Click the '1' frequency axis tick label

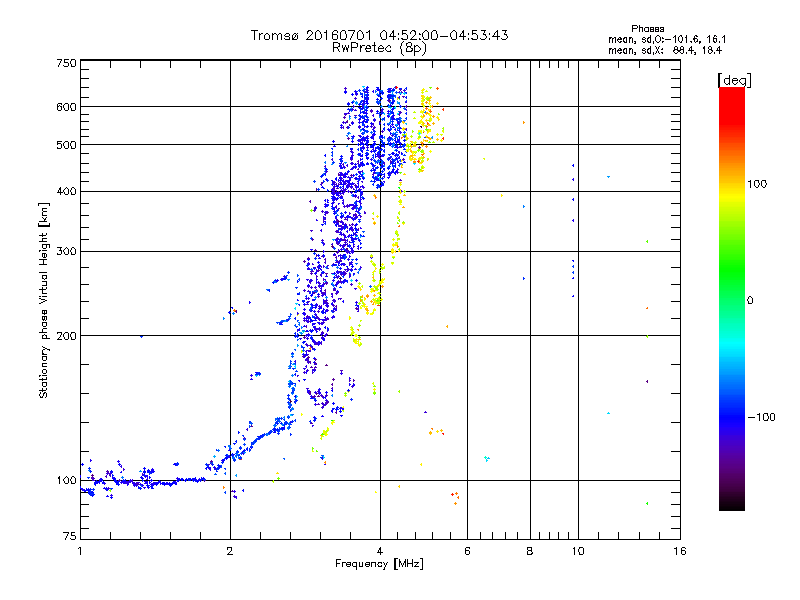[80, 551]
